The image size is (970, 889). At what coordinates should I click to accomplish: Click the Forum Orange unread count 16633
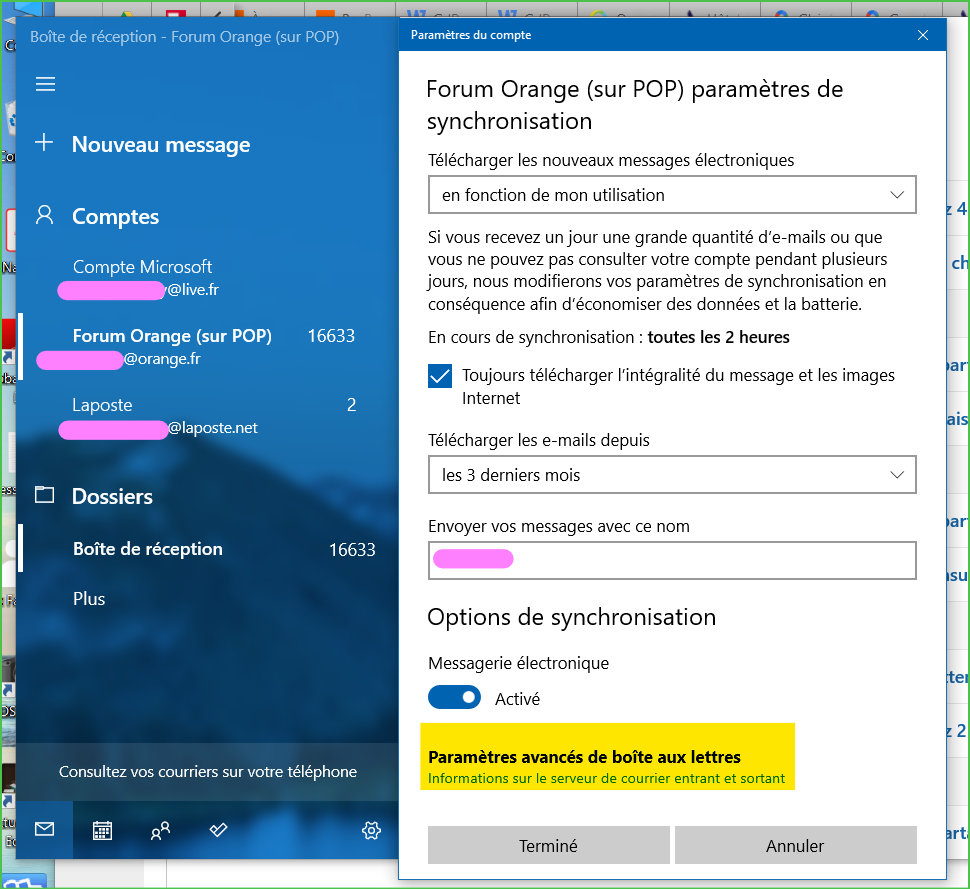(331, 336)
